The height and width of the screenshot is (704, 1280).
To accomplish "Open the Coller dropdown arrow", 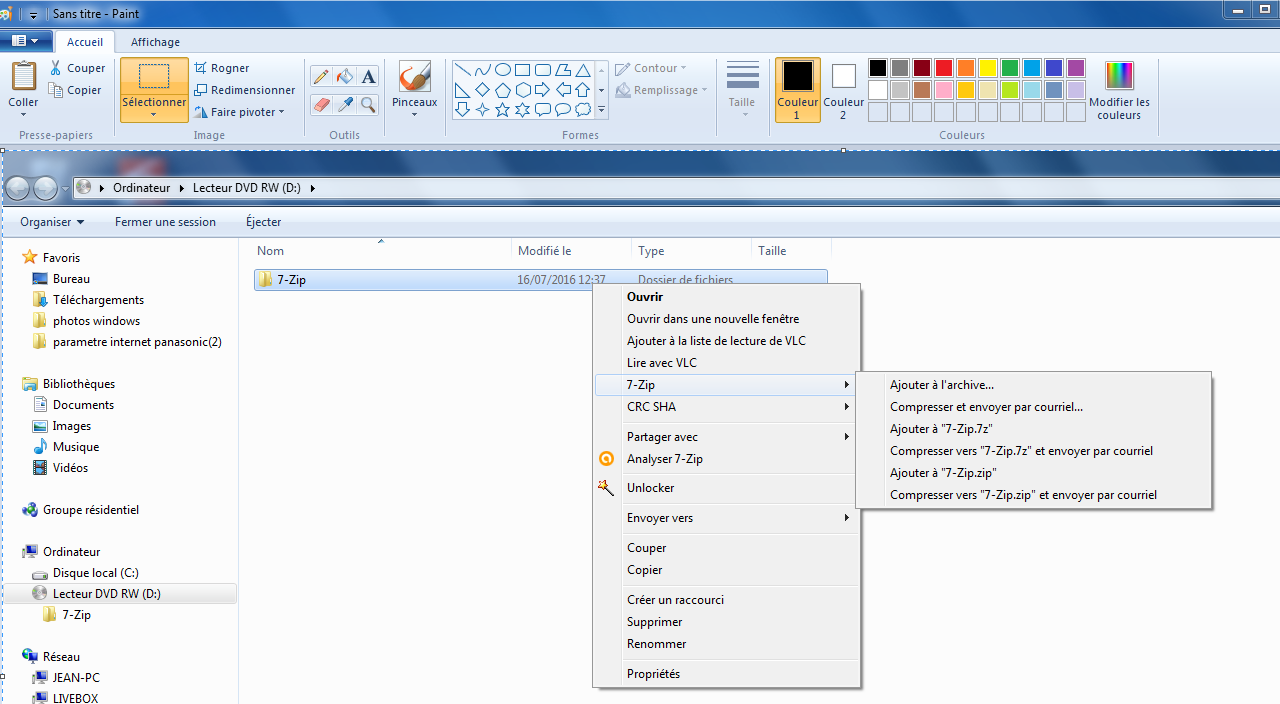I will click(x=23, y=114).
